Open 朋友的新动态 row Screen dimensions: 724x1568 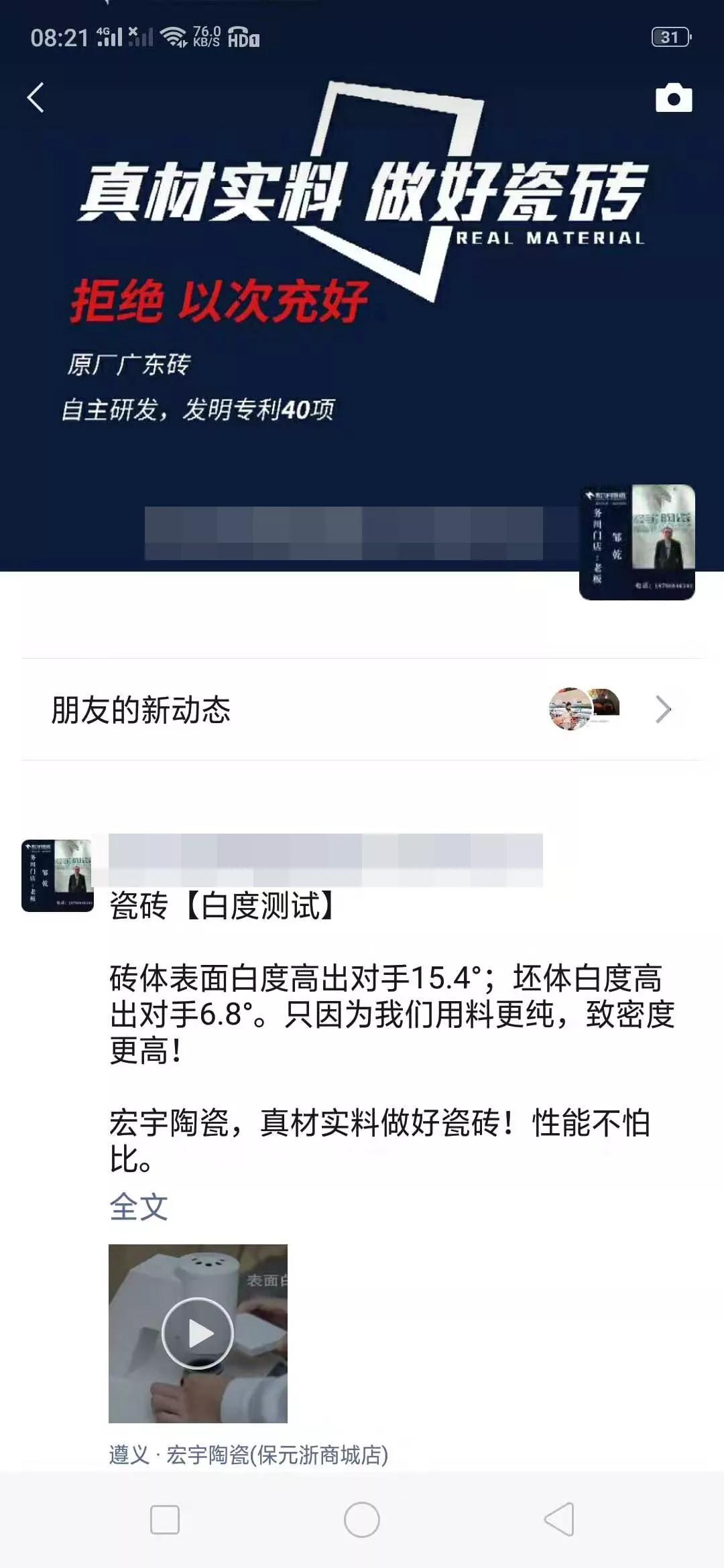point(362,710)
